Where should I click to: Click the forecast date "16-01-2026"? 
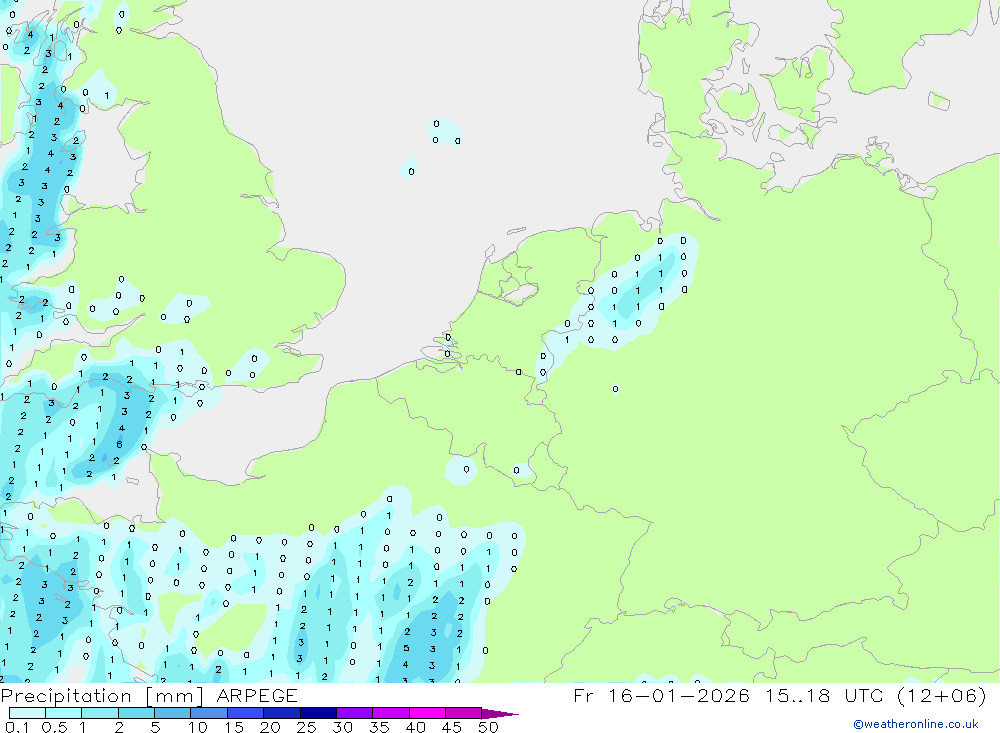678,695
